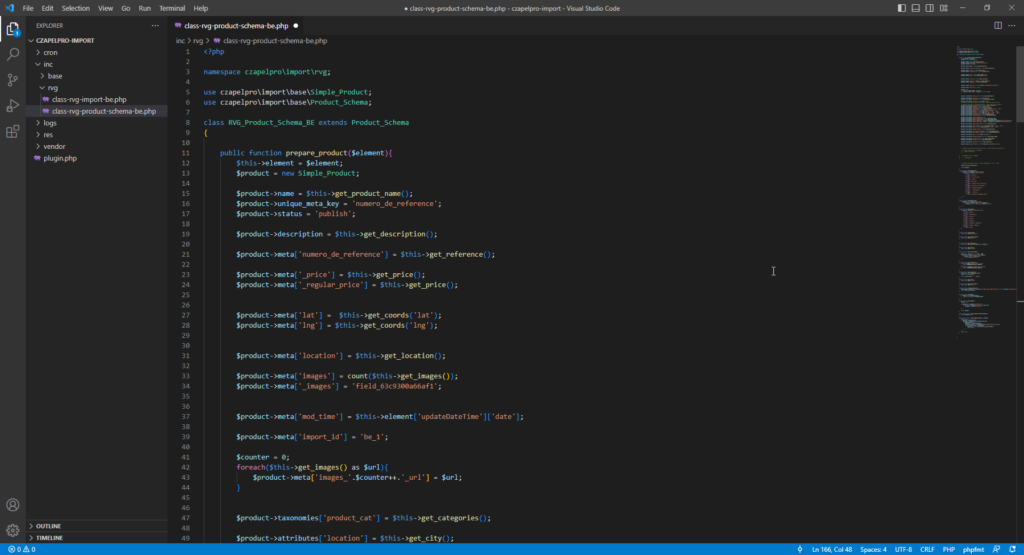
Task: Change encoding via UTF-8 indicator
Action: [x=903, y=549]
